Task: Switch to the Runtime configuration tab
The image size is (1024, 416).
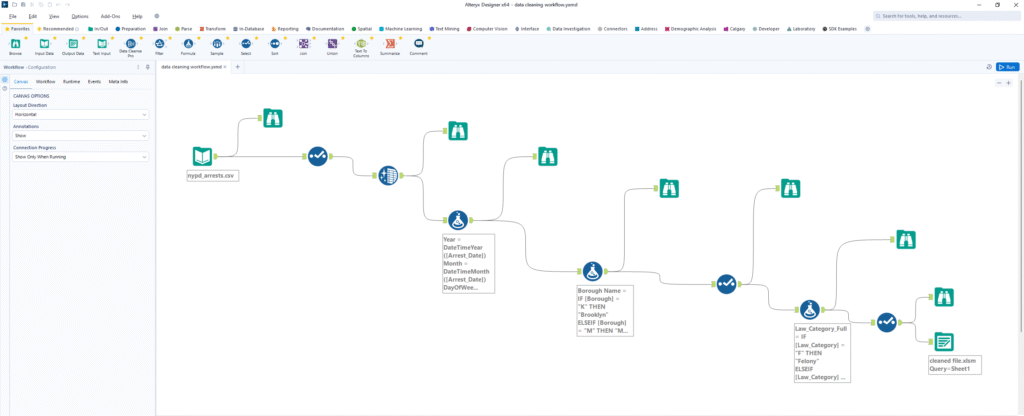Action: (72, 81)
